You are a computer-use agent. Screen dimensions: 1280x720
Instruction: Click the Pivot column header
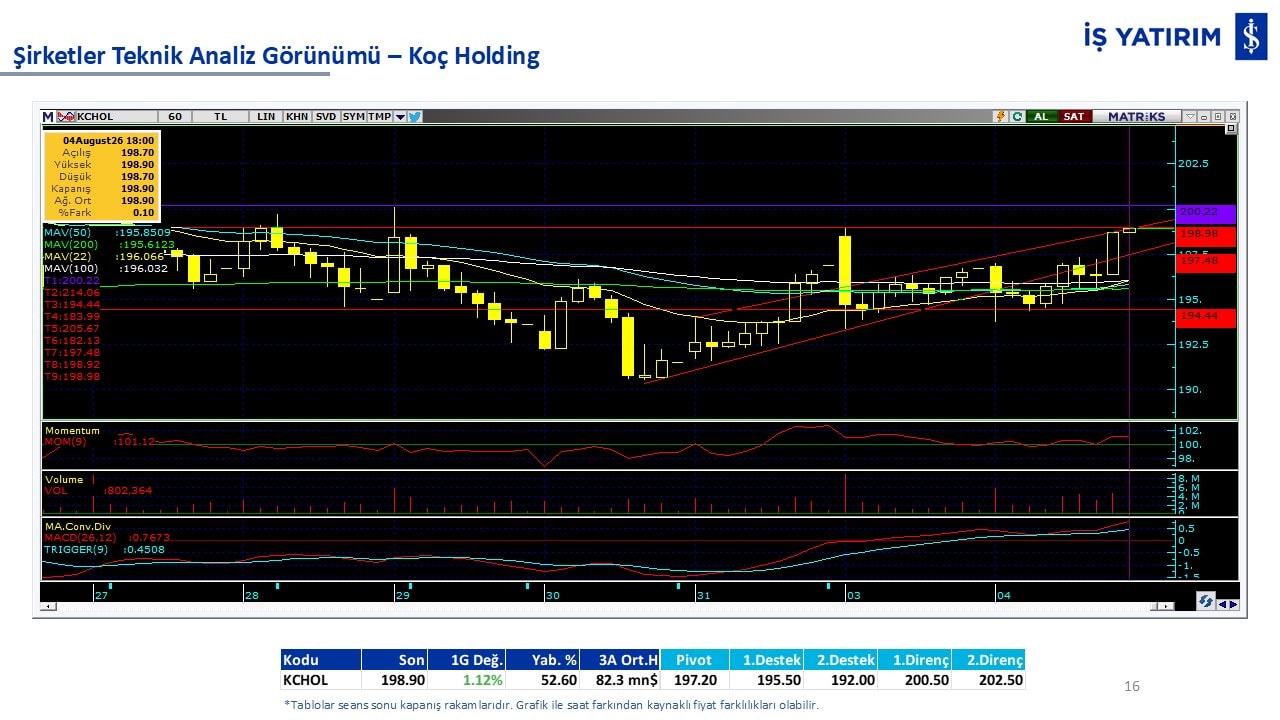tap(694, 660)
